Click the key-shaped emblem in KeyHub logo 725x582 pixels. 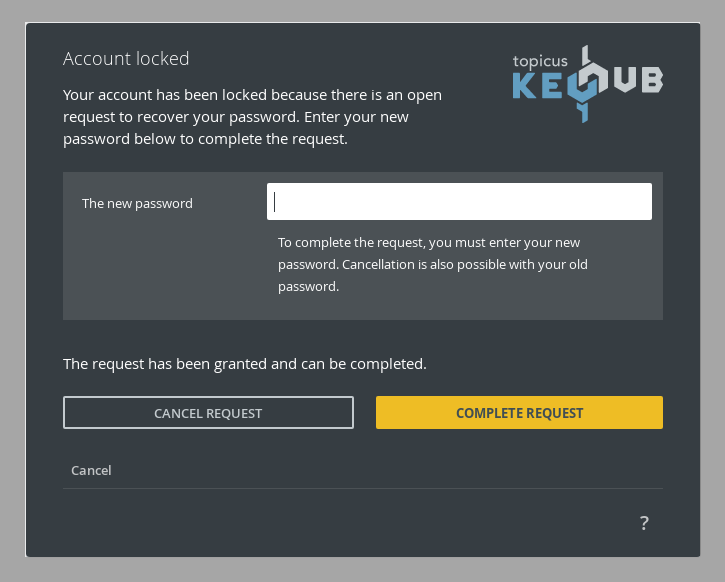pos(585,84)
